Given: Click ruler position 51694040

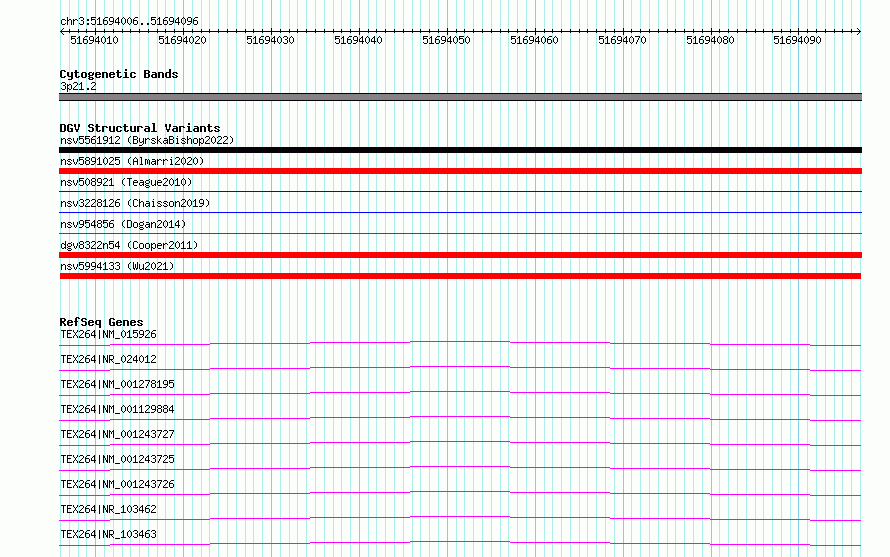Looking at the screenshot, I should click(x=358, y=40).
